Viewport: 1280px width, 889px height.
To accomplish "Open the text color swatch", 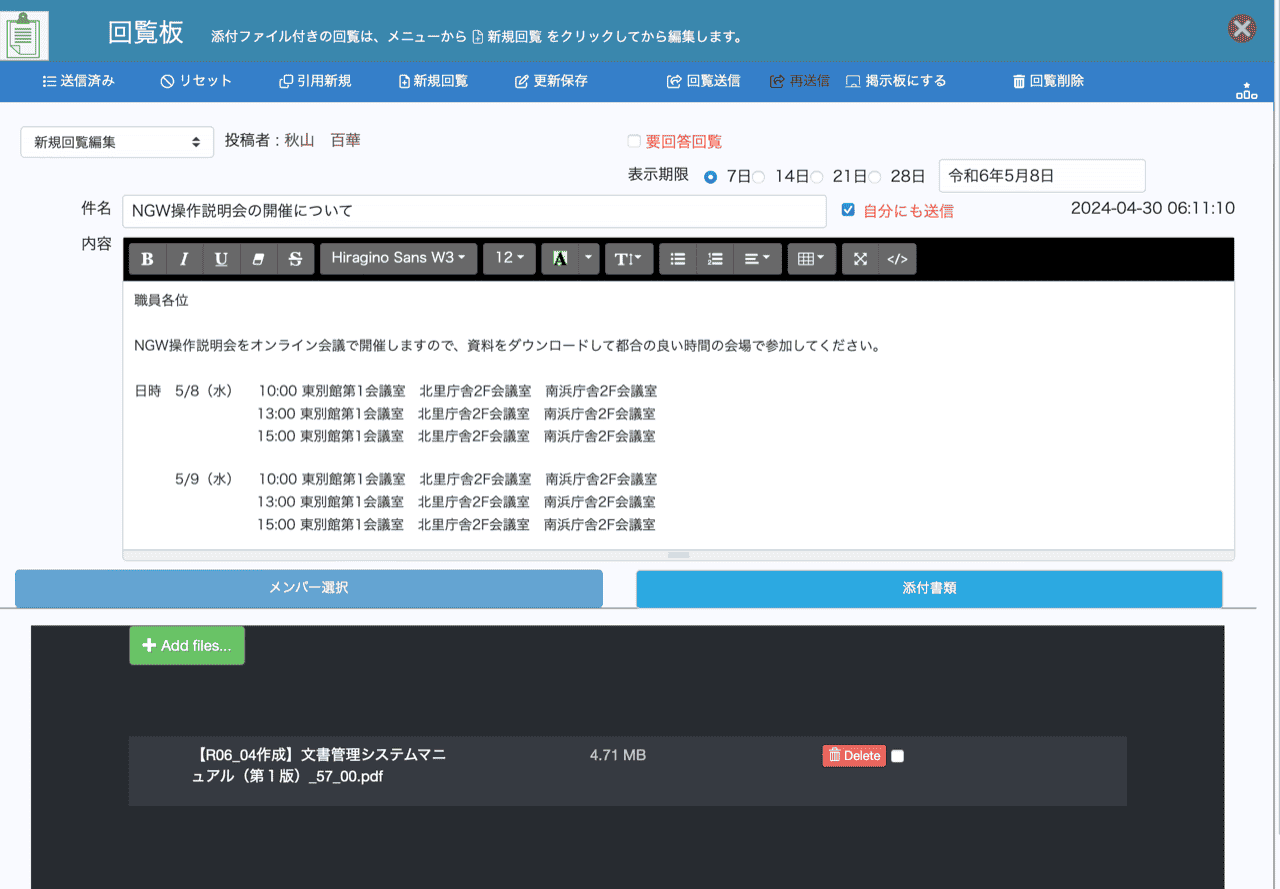I will click(560, 259).
